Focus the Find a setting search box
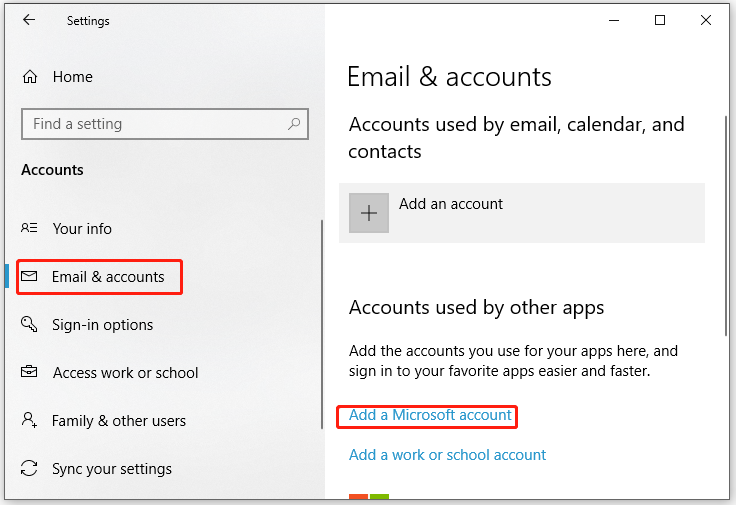Image resolution: width=736 pixels, height=505 pixels. 165,124
